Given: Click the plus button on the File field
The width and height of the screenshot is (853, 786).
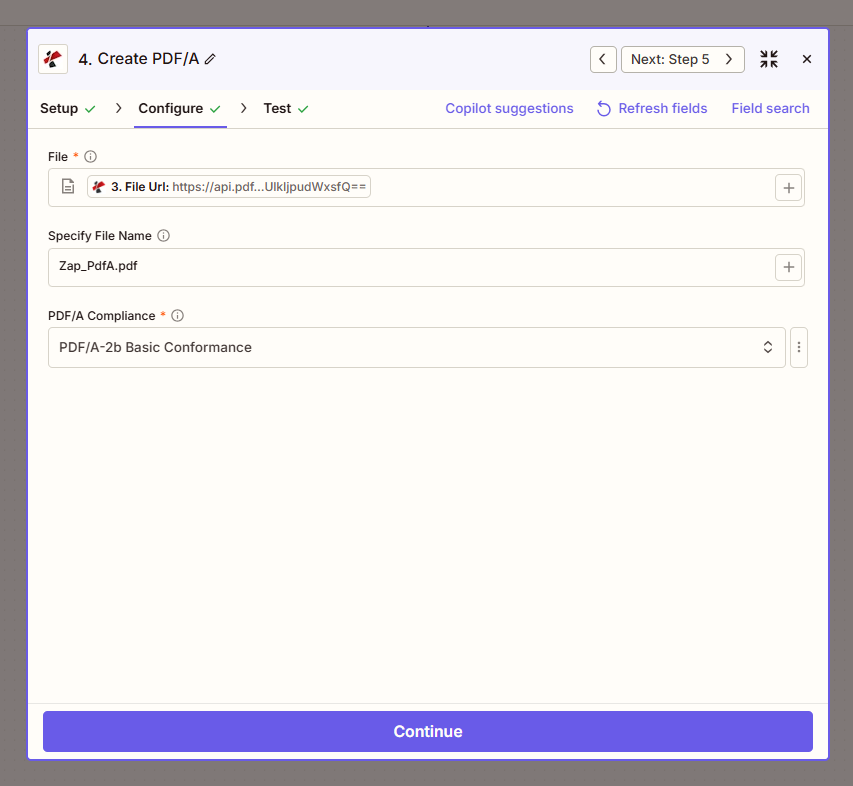Looking at the screenshot, I should [788, 187].
